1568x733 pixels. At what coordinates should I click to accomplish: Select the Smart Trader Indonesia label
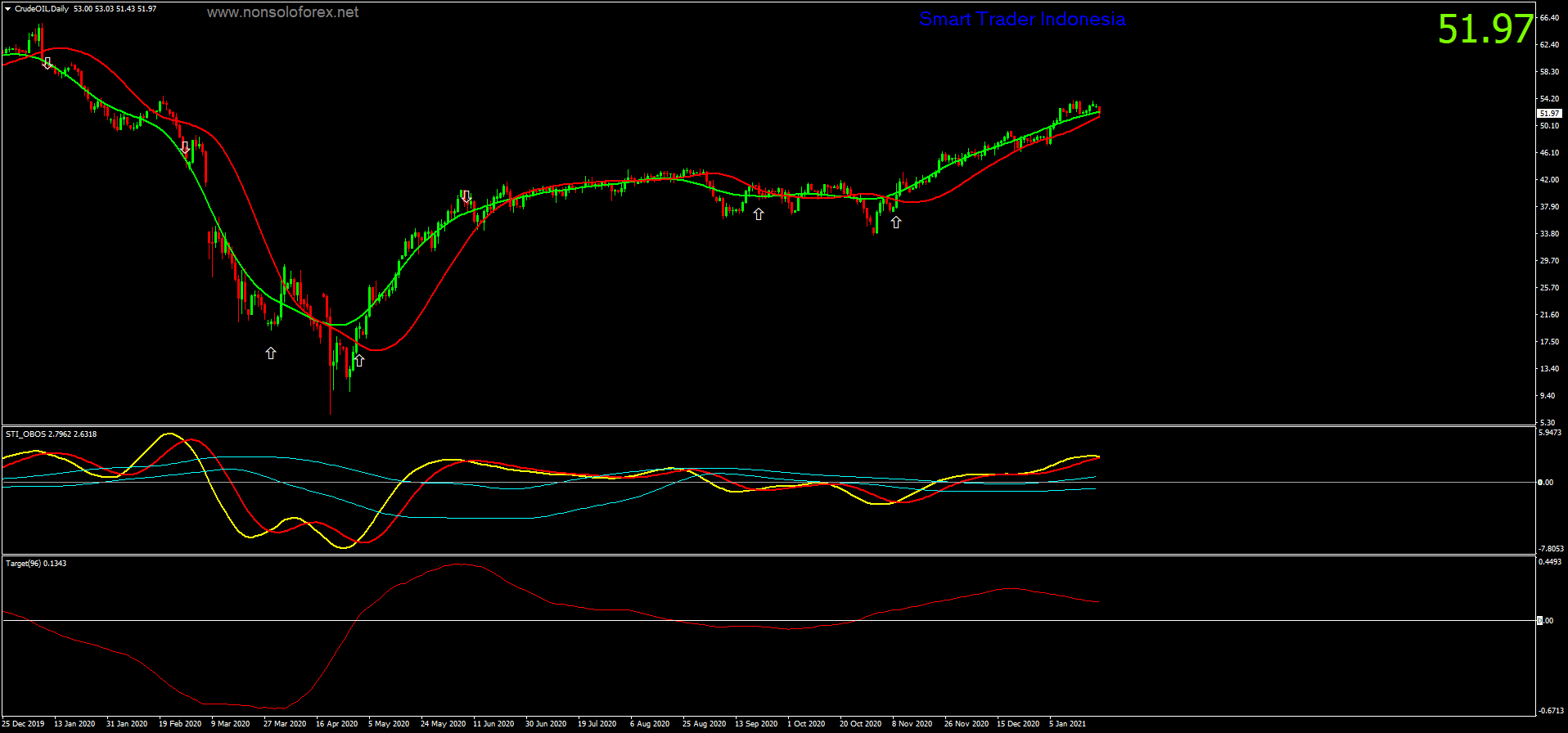[1022, 19]
